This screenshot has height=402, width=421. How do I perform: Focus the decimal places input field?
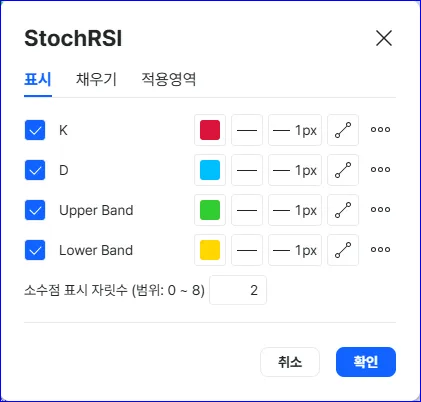238,290
